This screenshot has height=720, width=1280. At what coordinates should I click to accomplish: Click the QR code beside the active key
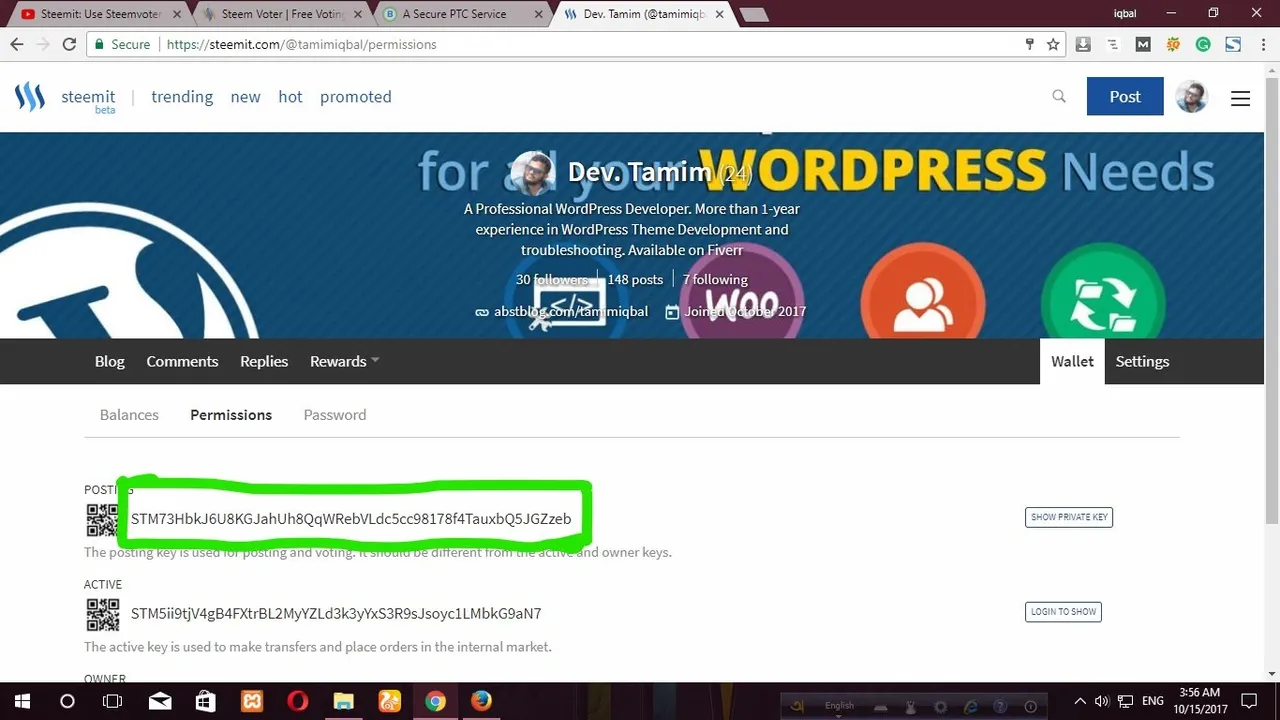click(x=102, y=614)
